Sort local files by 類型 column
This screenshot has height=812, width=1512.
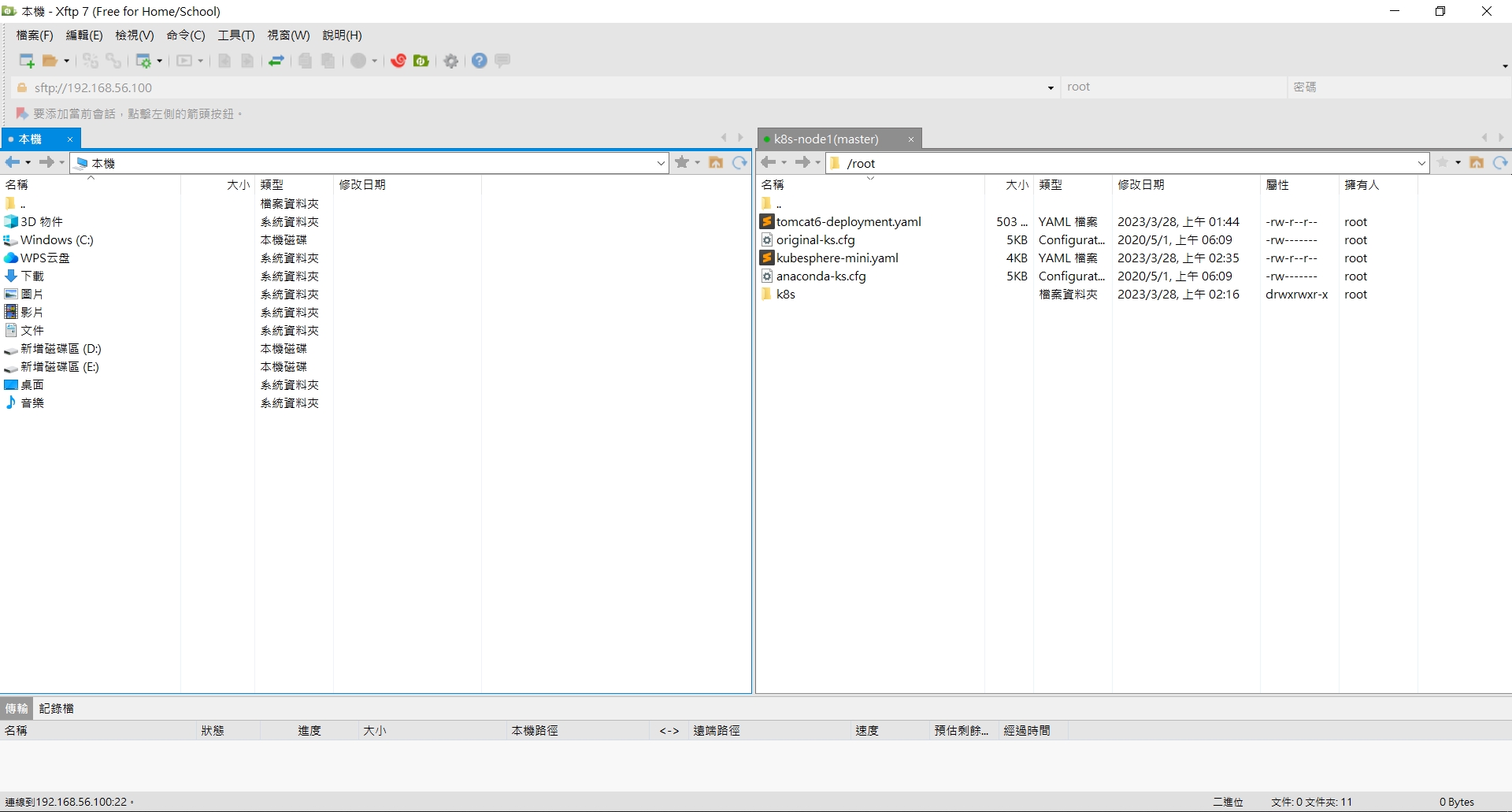coord(294,184)
